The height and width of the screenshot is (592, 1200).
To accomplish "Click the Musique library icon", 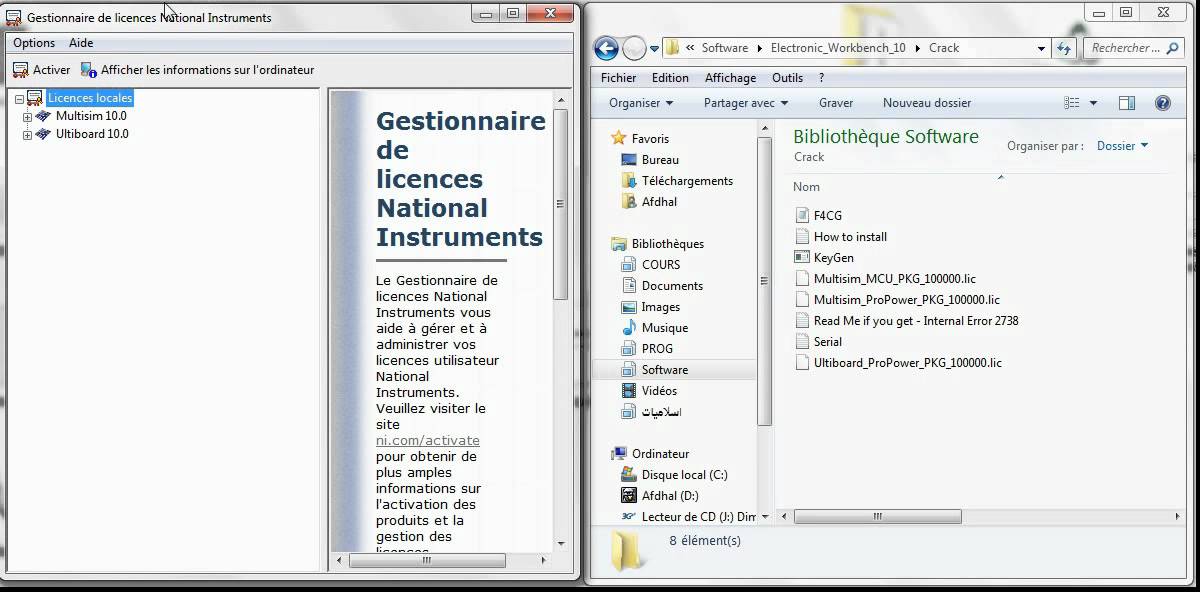I will [629, 328].
